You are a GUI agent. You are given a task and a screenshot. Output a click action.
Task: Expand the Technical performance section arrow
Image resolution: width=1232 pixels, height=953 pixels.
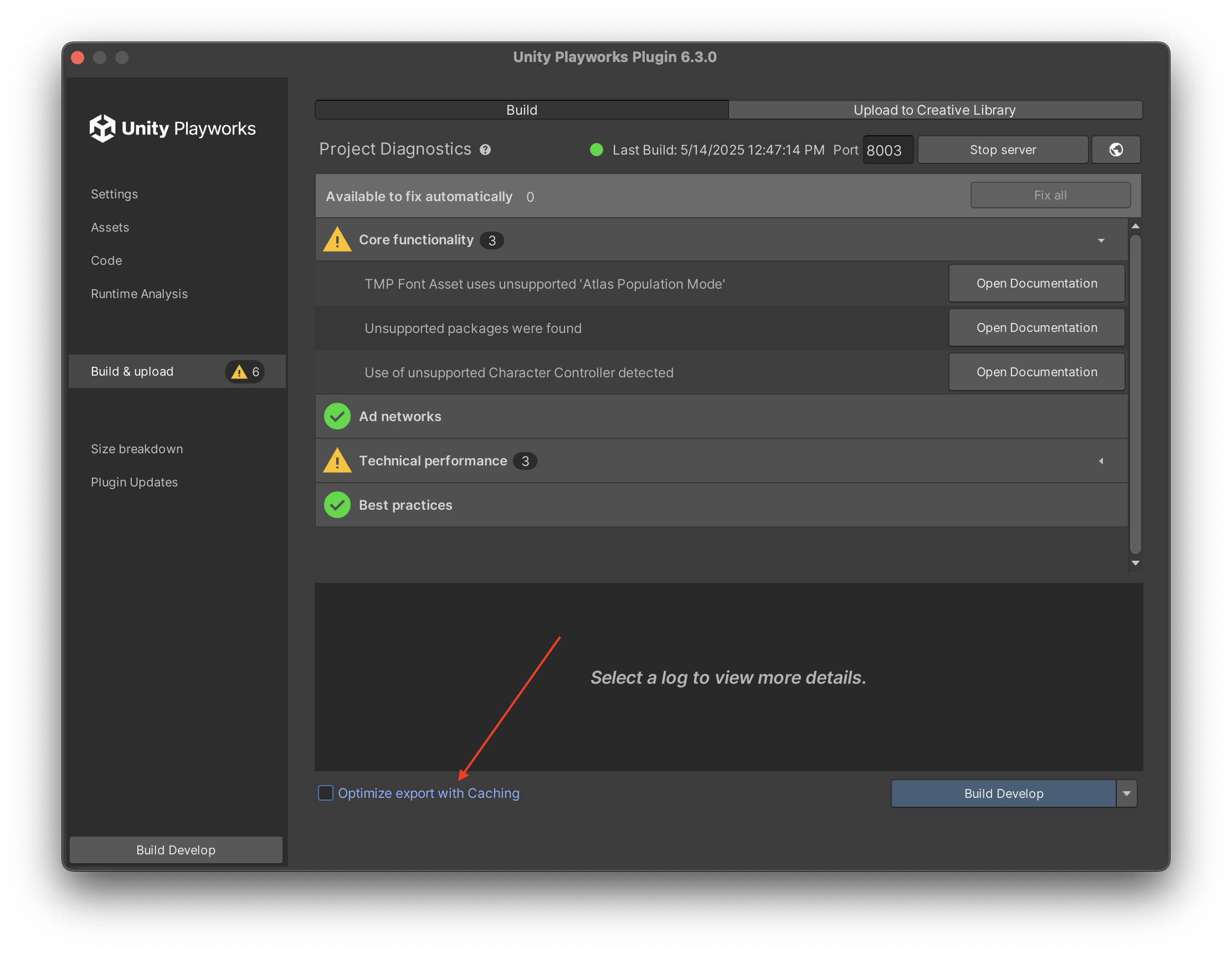click(x=1101, y=461)
